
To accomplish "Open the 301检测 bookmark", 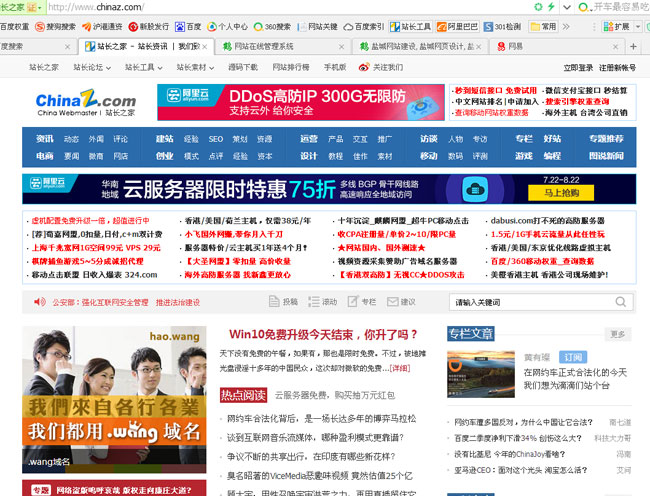I will (502, 27).
